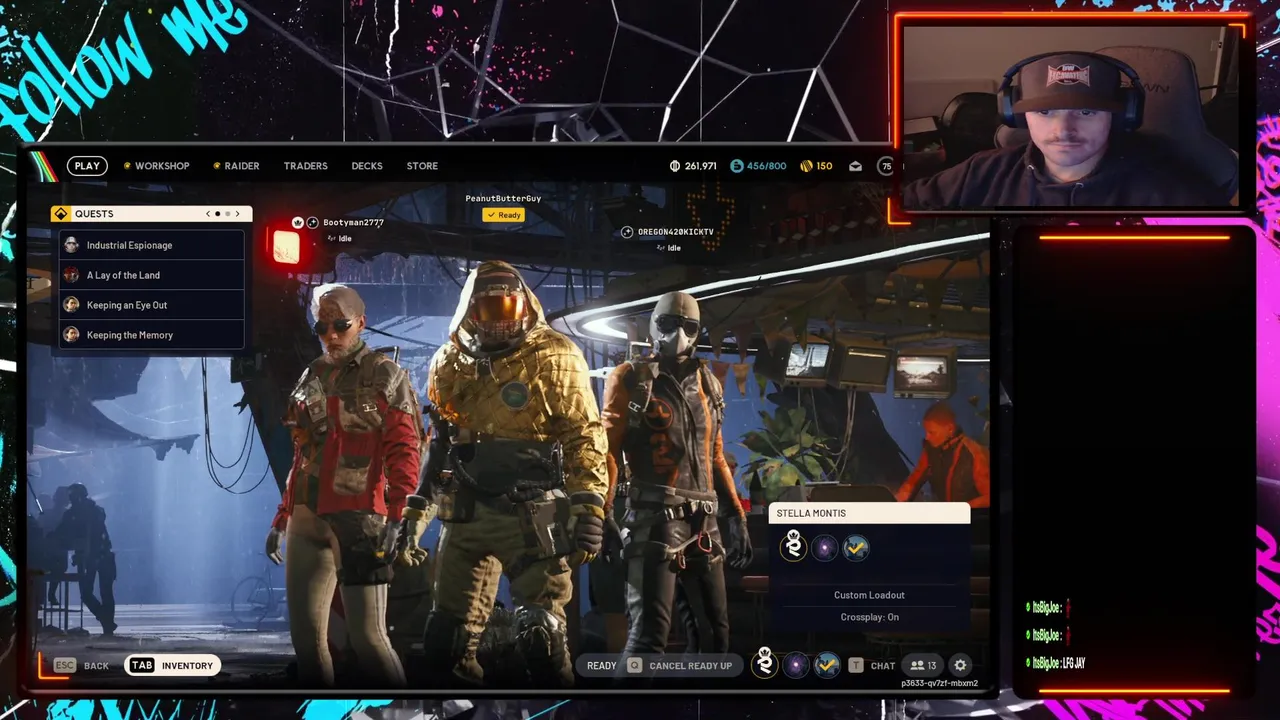
Task: Click the Custom Loadout option
Action: 869,595
